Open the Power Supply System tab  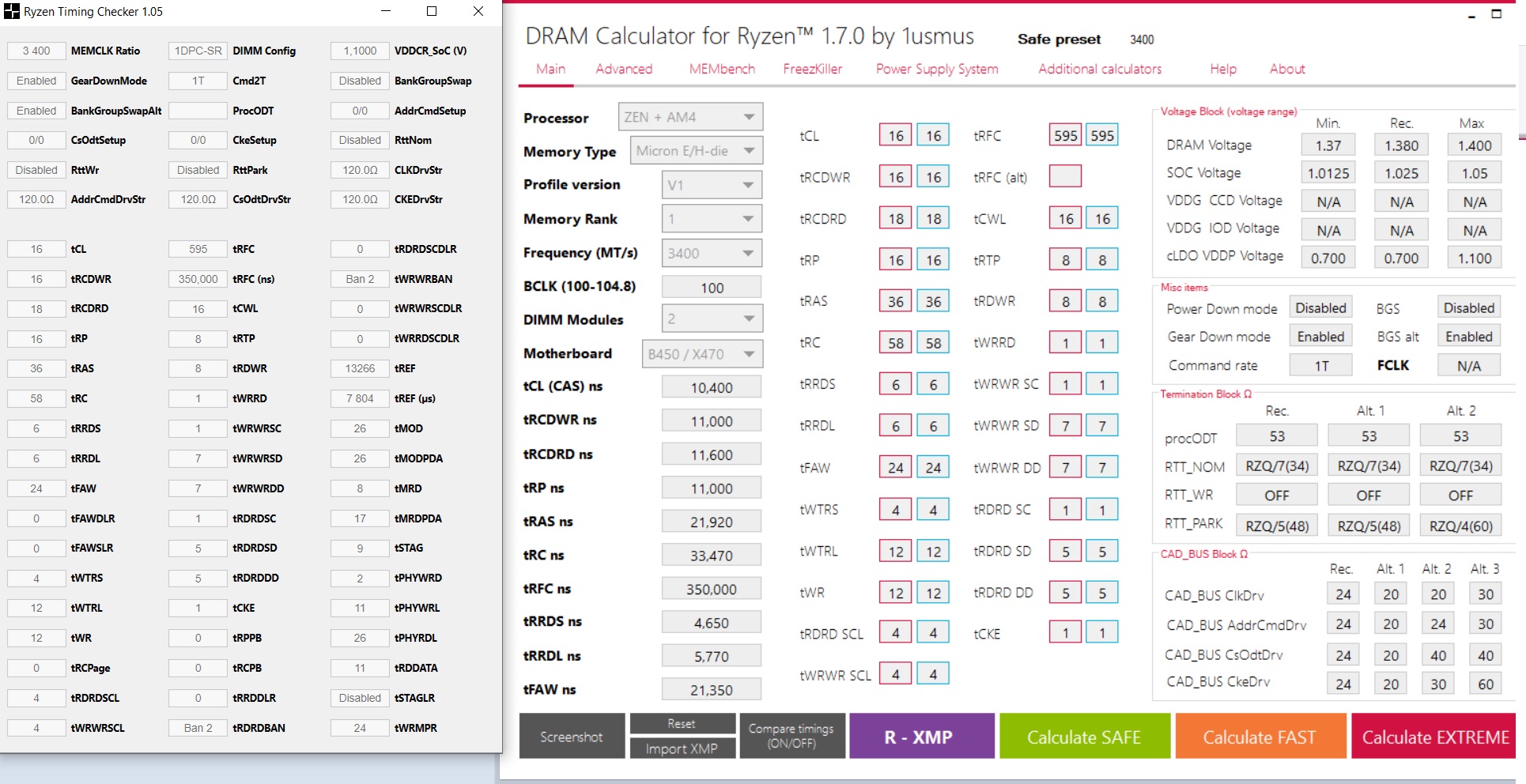pyautogui.click(x=937, y=69)
